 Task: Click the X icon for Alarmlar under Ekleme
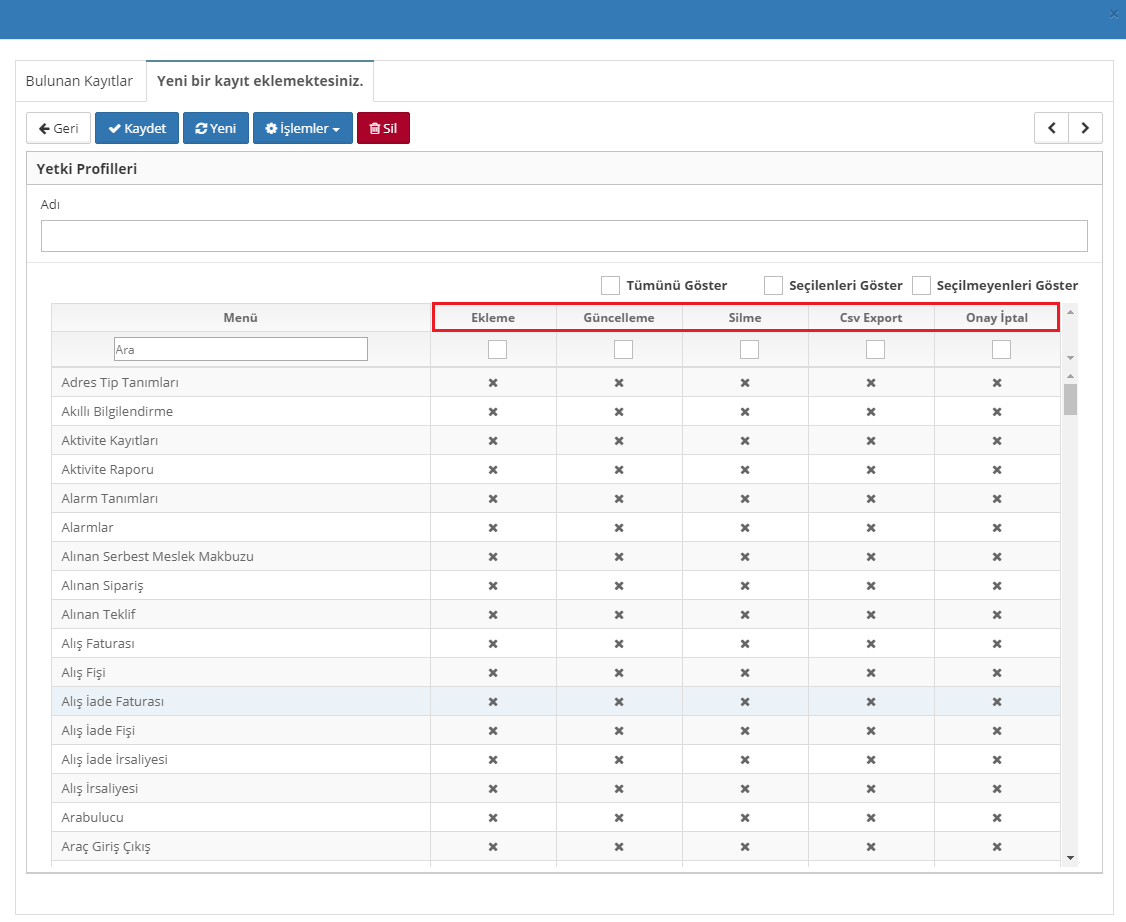click(493, 527)
